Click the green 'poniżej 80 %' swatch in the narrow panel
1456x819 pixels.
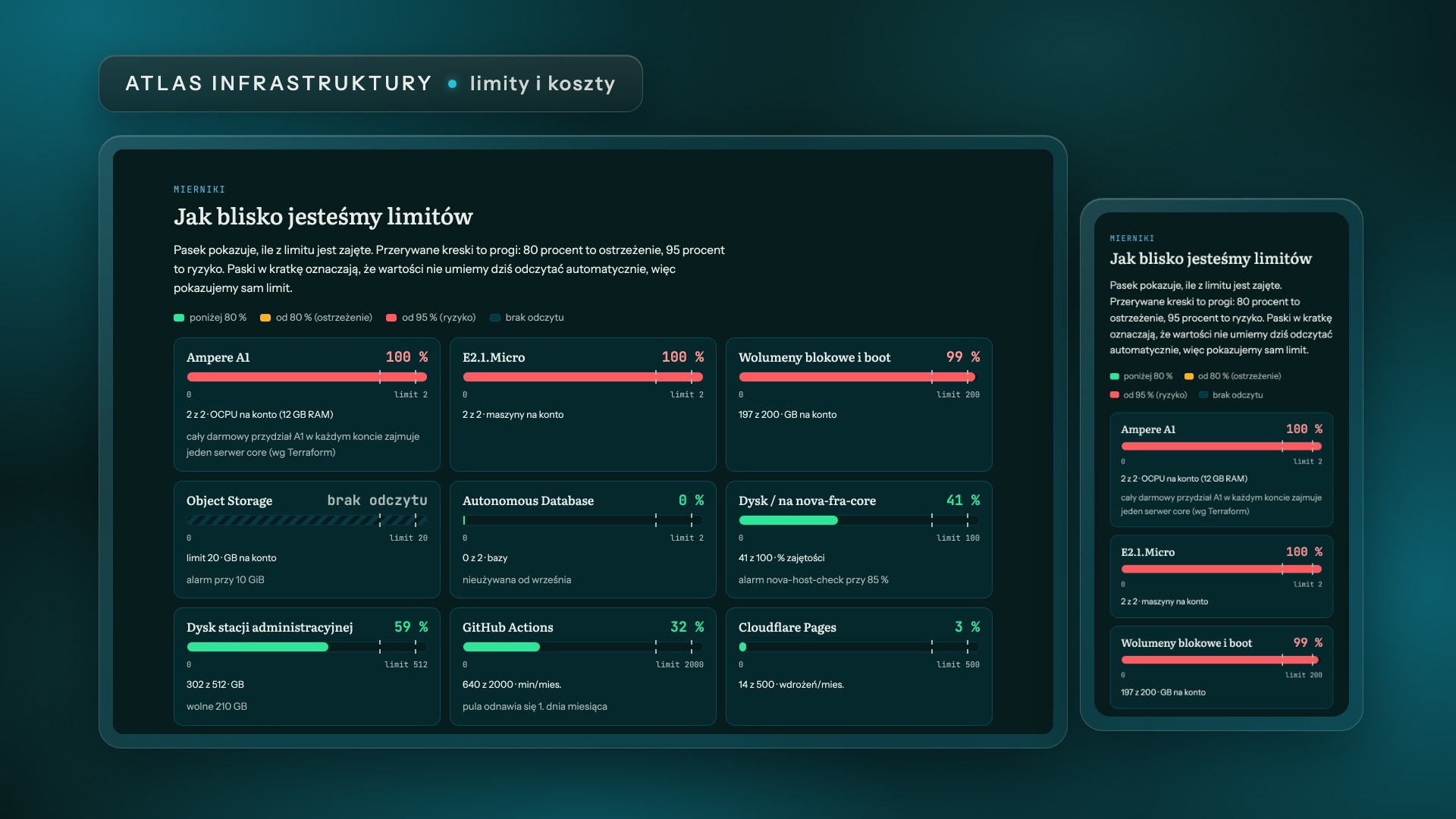click(x=1115, y=376)
